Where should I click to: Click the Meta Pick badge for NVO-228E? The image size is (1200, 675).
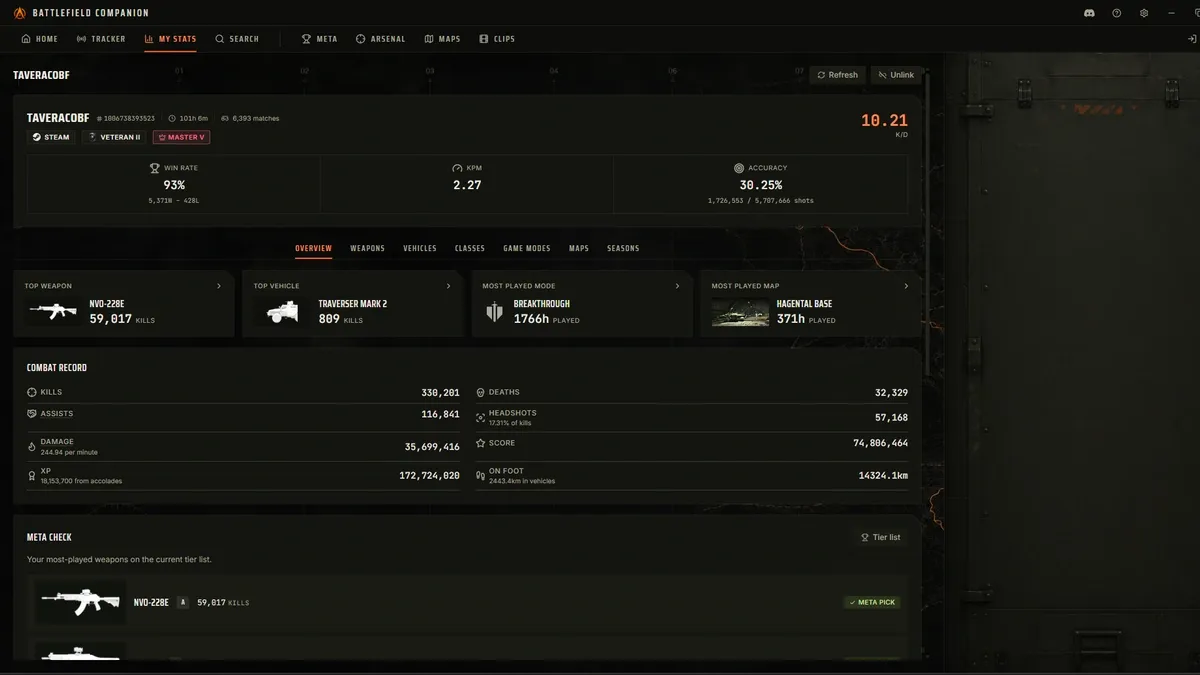coord(871,602)
